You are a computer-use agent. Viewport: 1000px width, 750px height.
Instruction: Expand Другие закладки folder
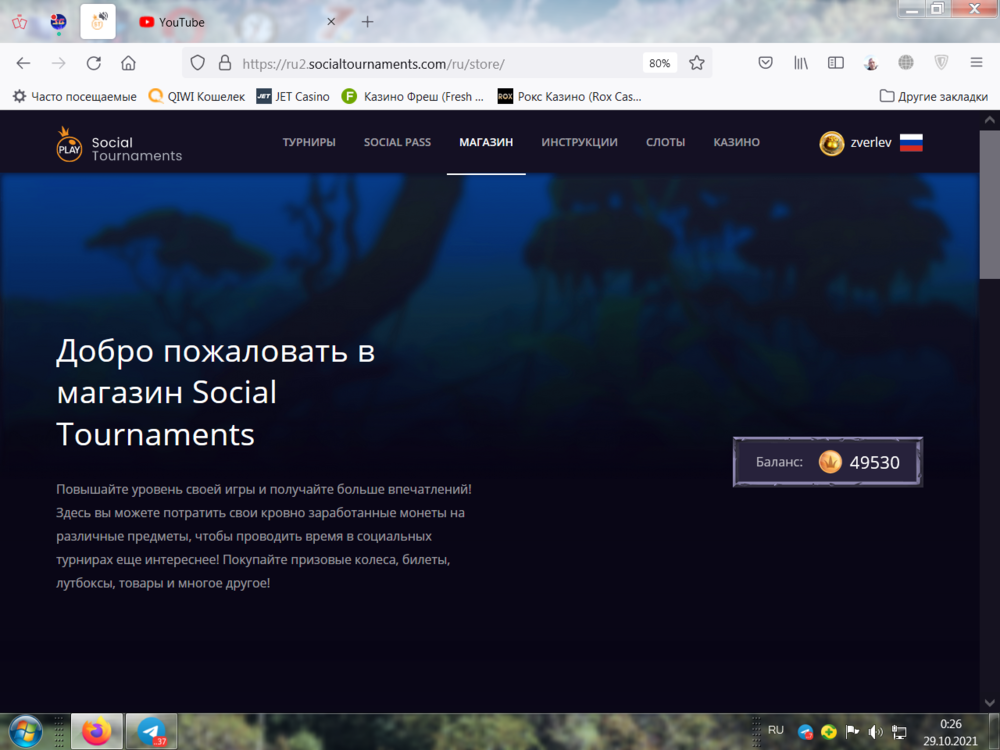(933, 96)
